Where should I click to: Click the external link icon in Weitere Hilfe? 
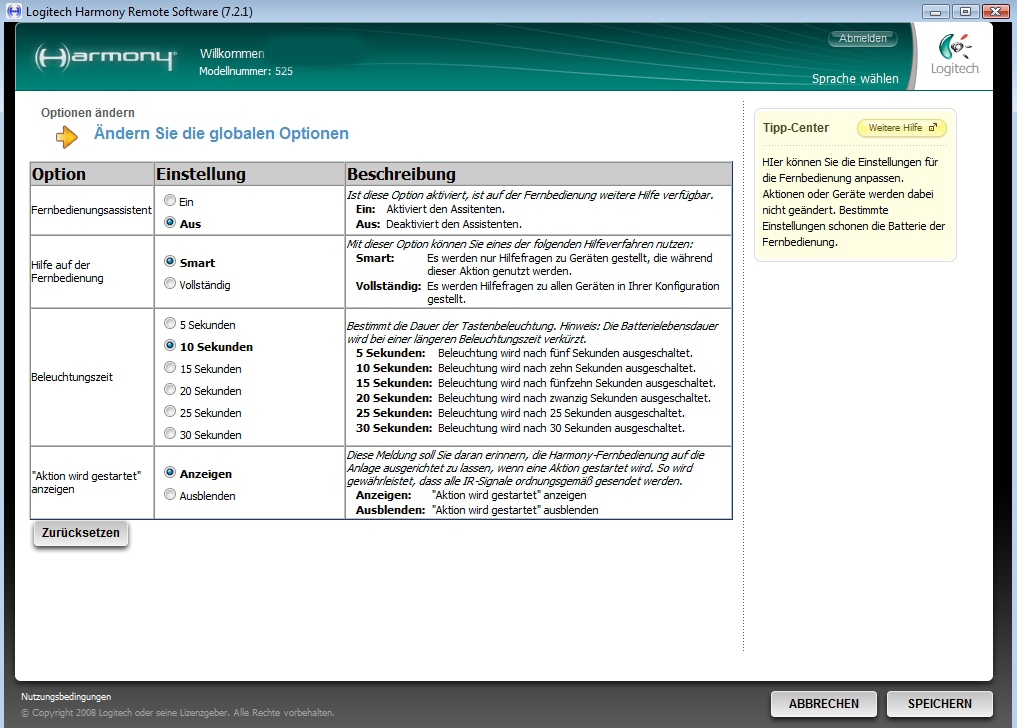(x=933, y=128)
